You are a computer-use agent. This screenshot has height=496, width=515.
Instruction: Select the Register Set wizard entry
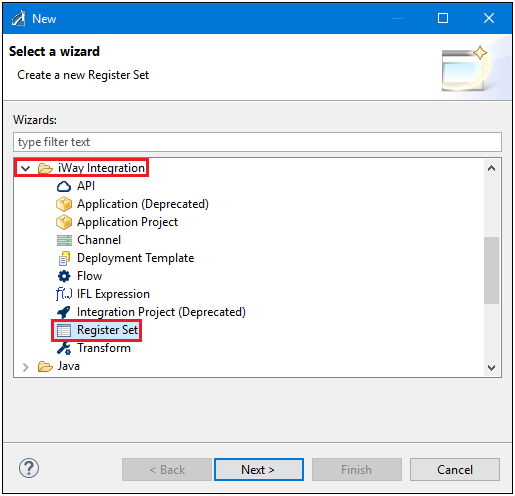[x=97, y=330]
